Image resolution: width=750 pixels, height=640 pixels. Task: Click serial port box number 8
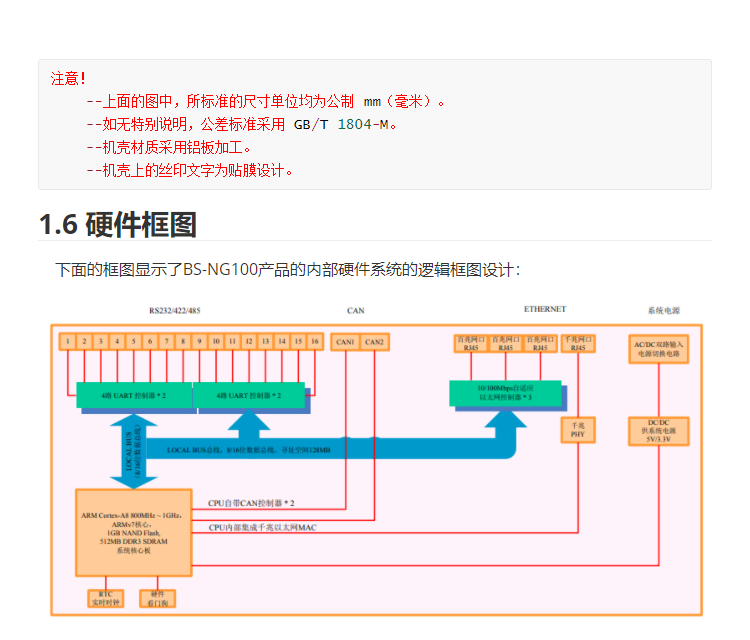tap(183, 342)
